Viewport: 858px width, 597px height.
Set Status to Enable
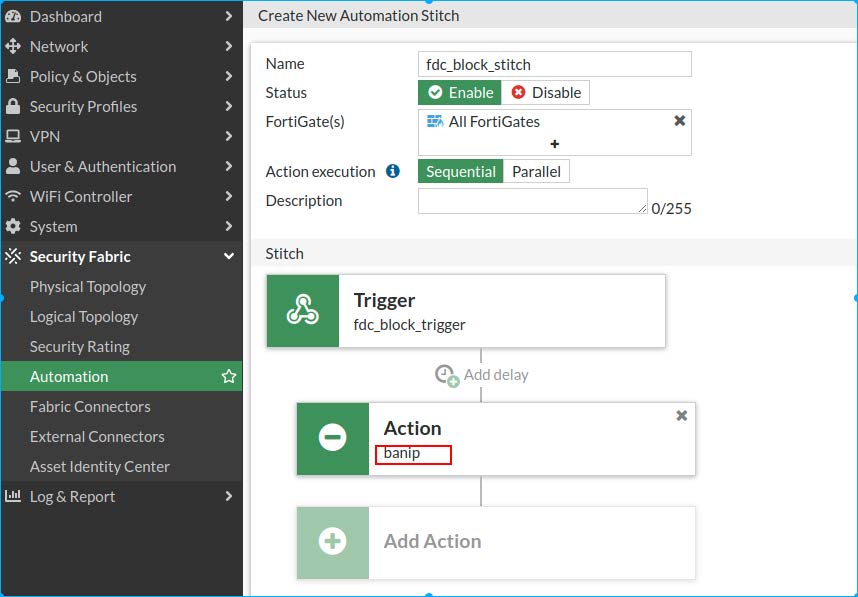point(460,92)
